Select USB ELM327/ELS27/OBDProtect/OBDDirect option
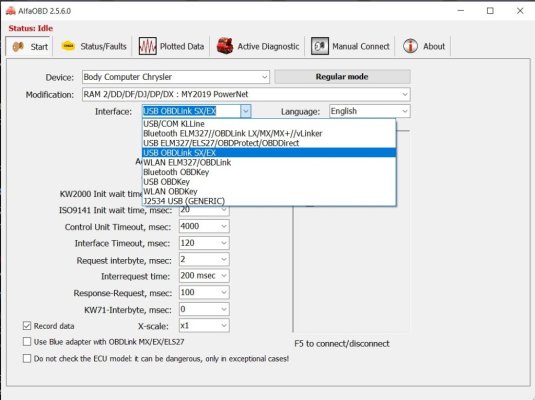This screenshot has width=535, height=400. [x=269, y=143]
